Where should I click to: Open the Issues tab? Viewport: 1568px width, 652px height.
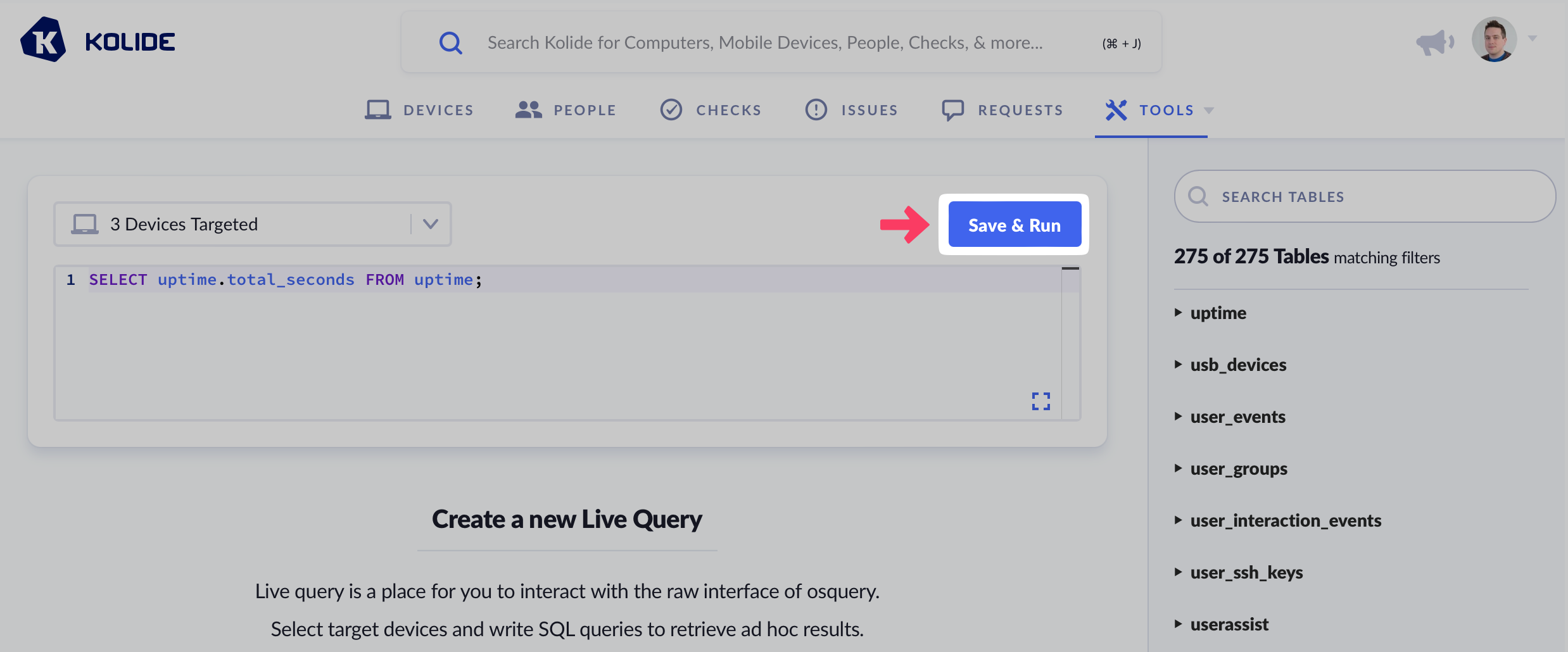click(x=851, y=110)
